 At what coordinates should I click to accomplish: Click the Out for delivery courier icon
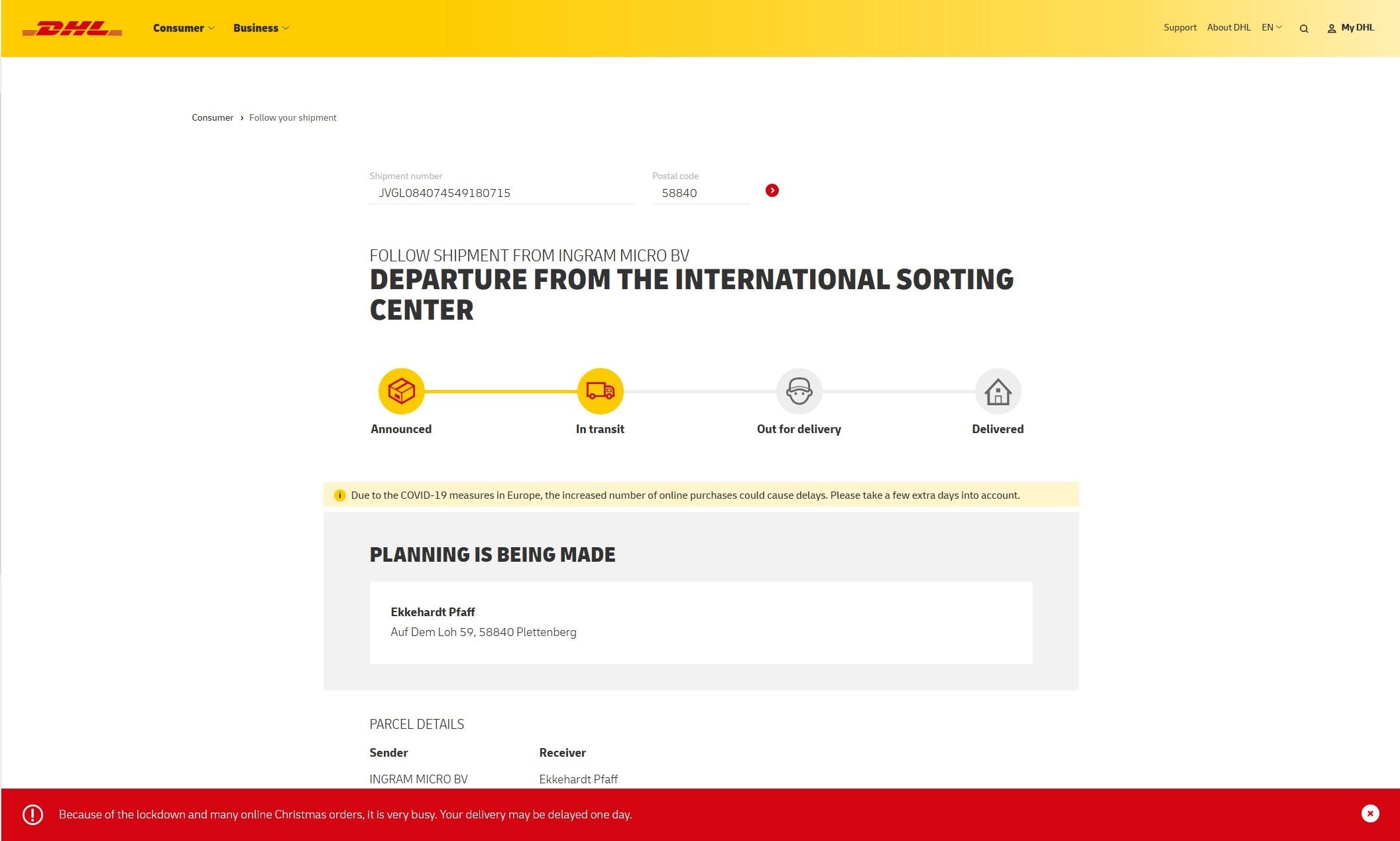tap(799, 391)
